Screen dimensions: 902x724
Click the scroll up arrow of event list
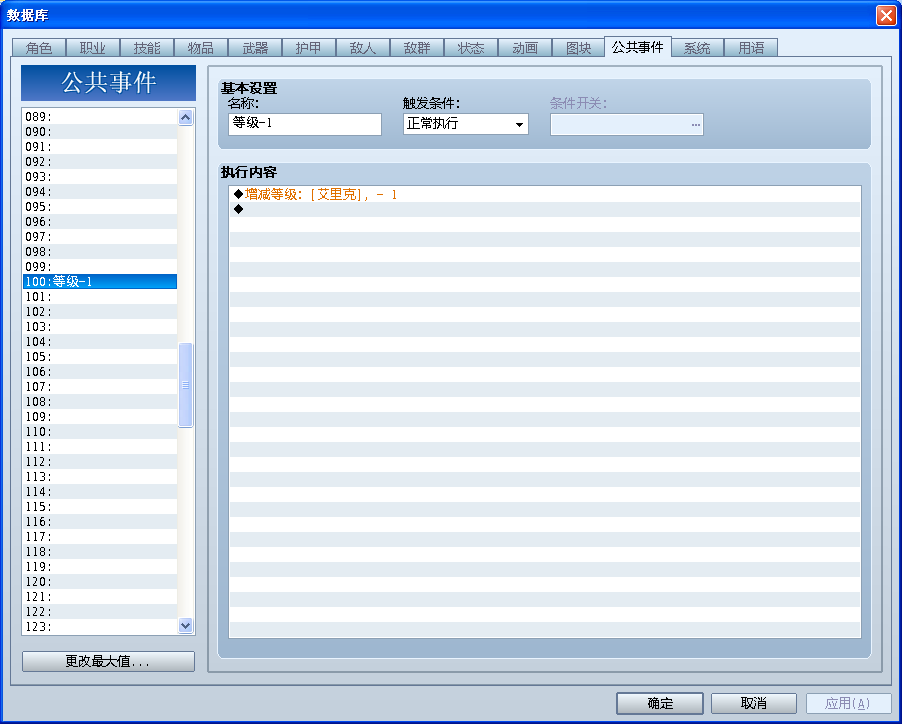185,117
